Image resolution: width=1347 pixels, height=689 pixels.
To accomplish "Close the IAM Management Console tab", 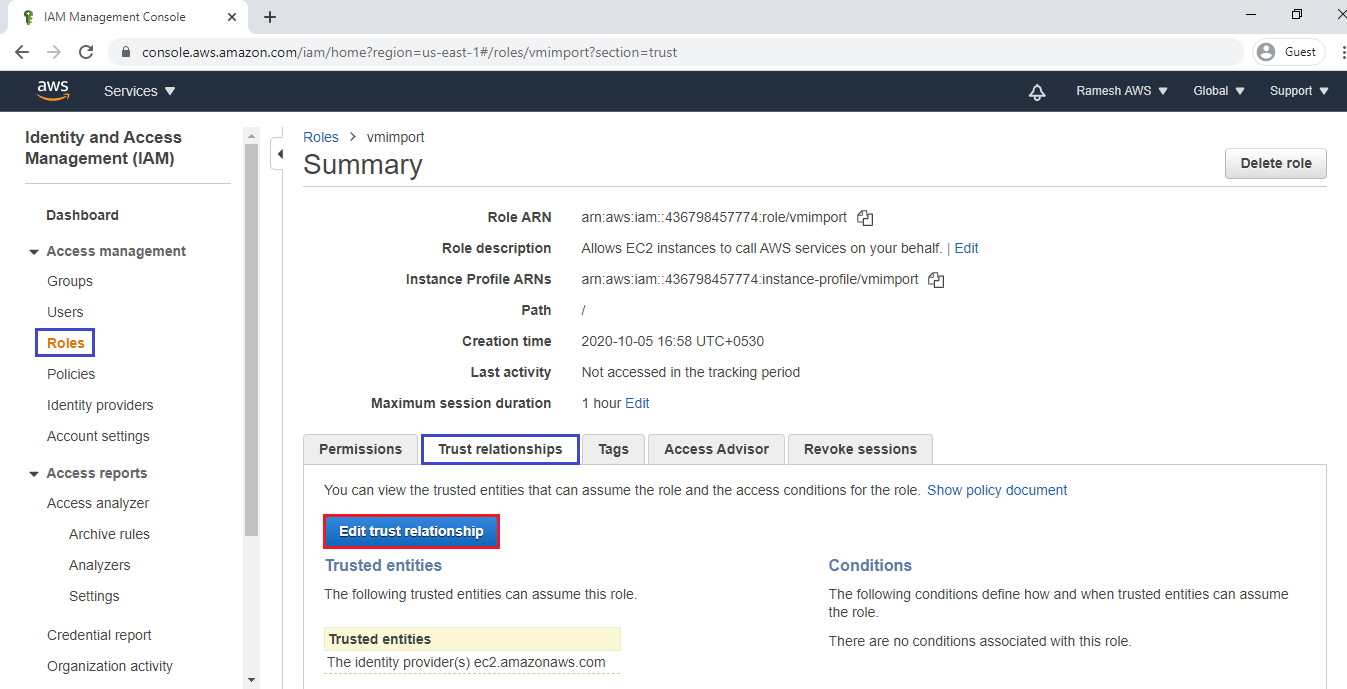I will point(231,17).
